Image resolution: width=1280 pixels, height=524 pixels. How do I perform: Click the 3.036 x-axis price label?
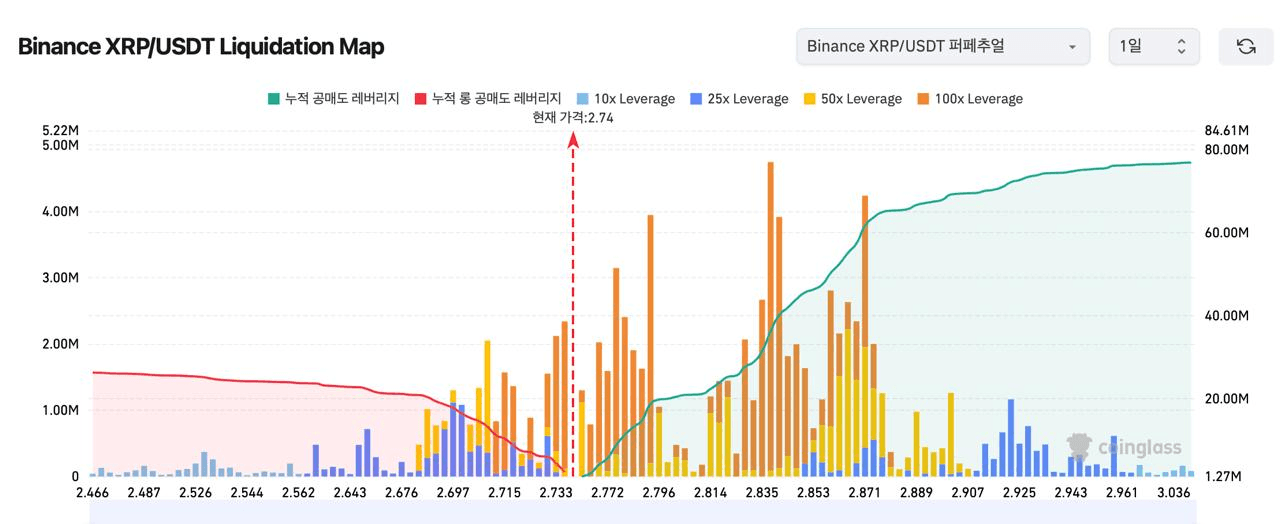(1174, 493)
